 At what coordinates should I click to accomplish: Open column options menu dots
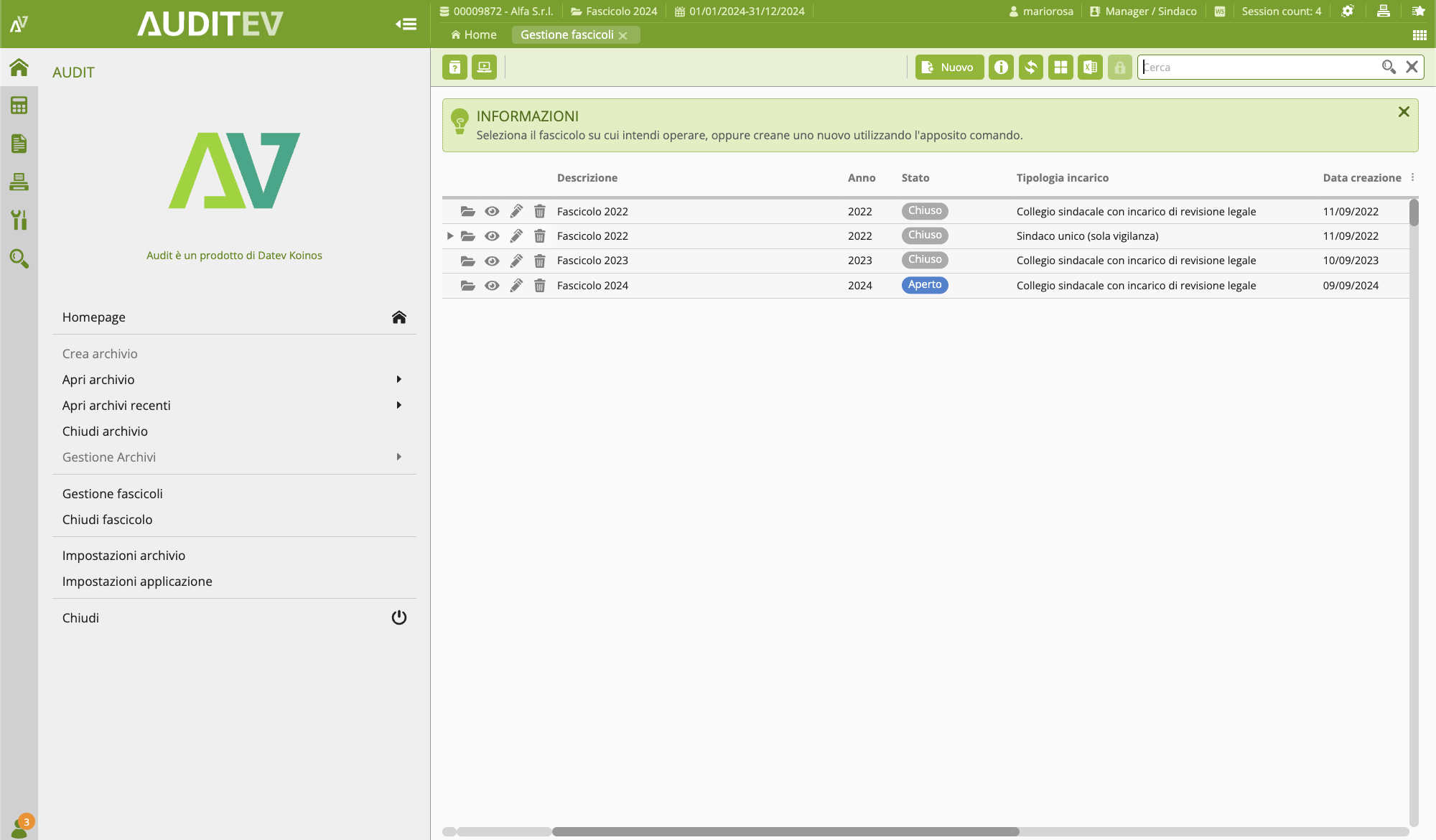[x=1412, y=177]
